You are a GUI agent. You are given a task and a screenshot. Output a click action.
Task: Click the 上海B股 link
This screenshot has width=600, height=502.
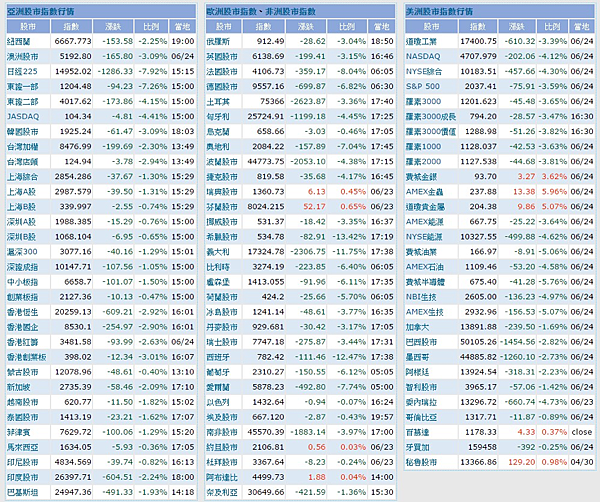(21, 207)
